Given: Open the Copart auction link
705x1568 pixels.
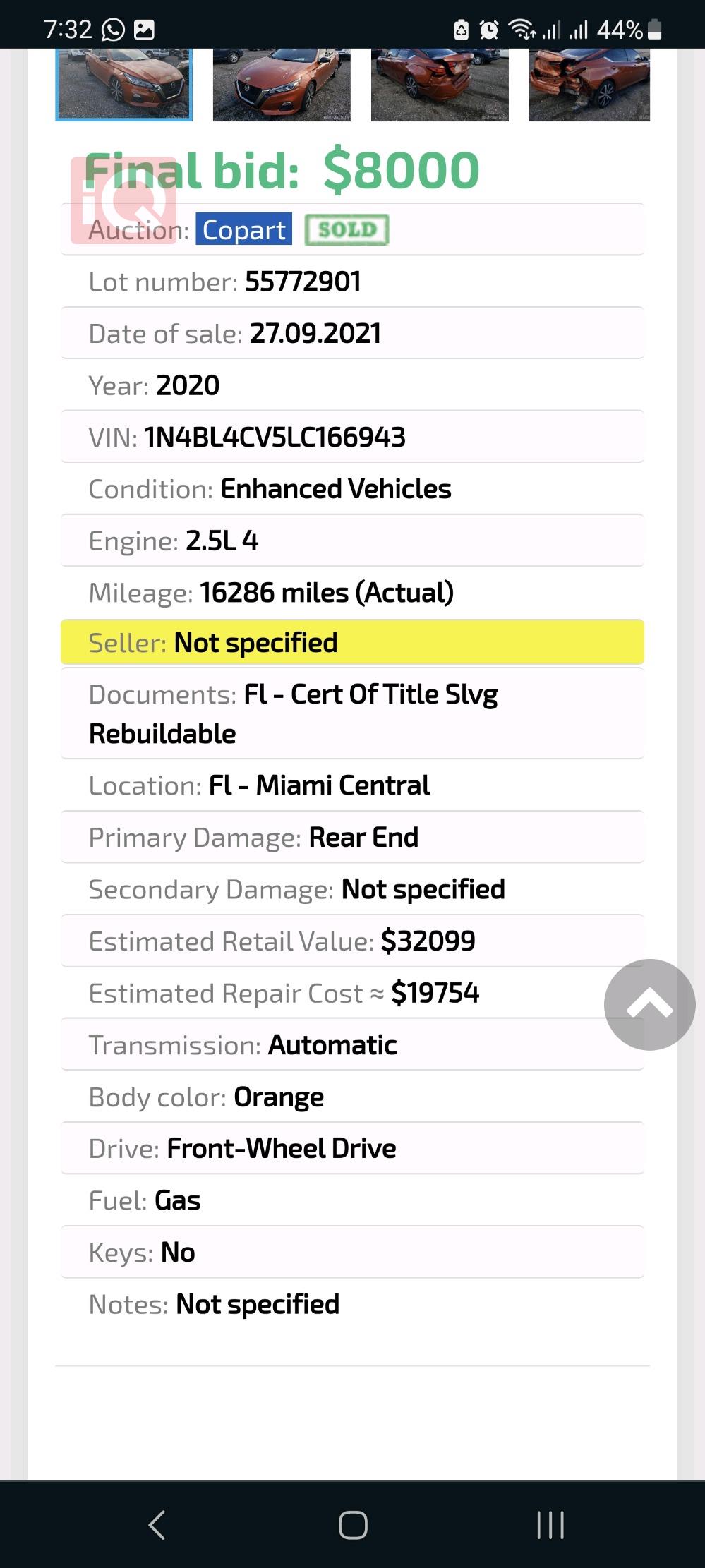Looking at the screenshot, I should [x=243, y=230].
